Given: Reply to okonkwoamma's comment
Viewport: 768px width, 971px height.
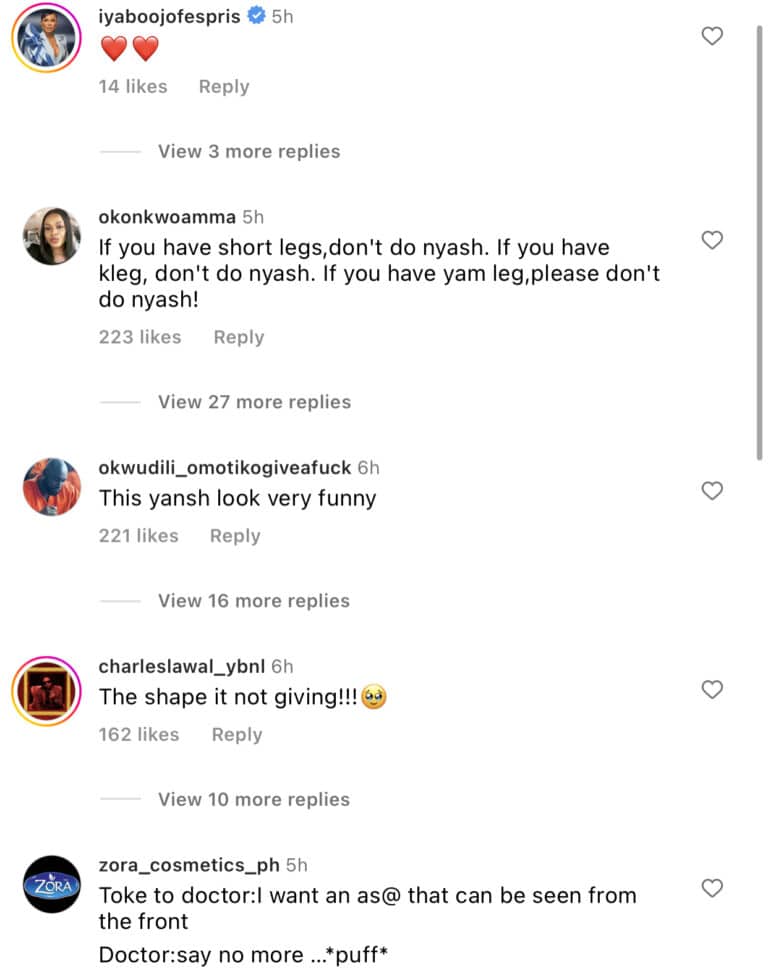Looking at the screenshot, I should click(239, 337).
